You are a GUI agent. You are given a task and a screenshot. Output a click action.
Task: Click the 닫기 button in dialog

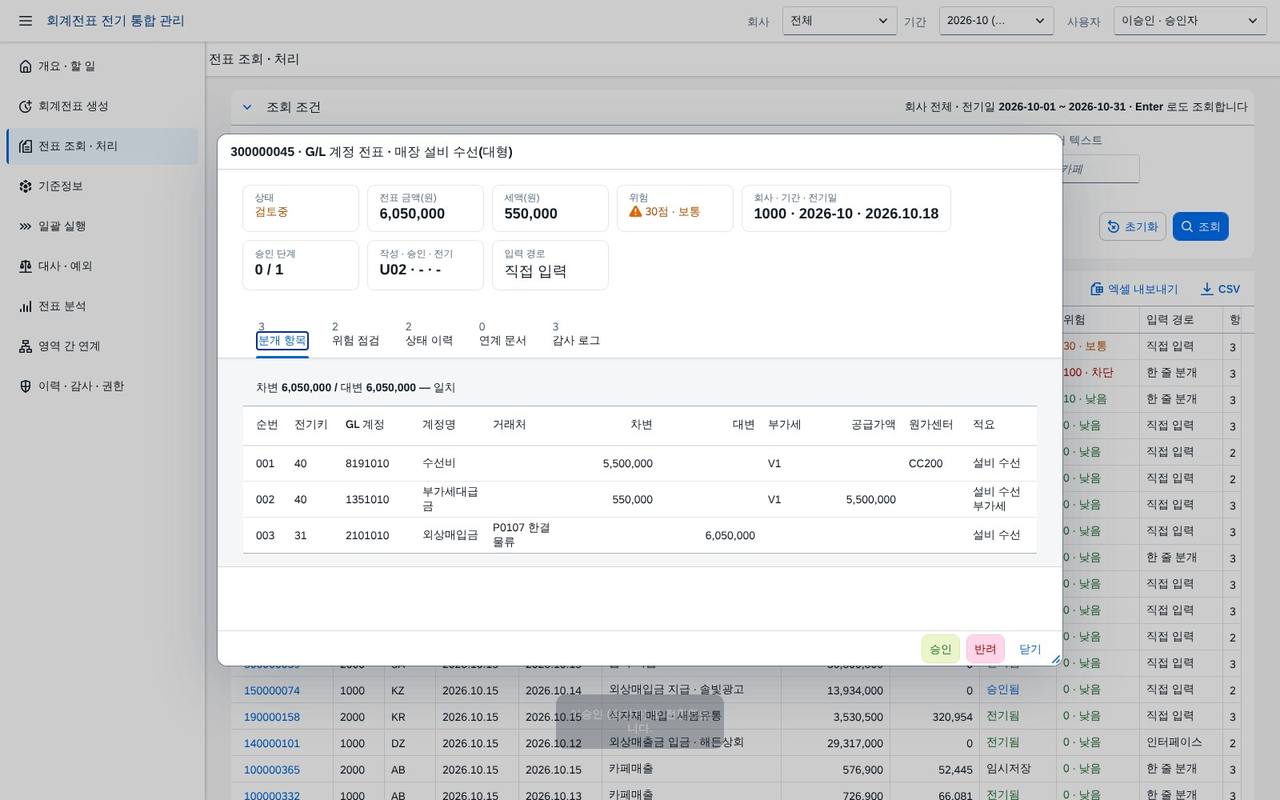coord(1030,649)
